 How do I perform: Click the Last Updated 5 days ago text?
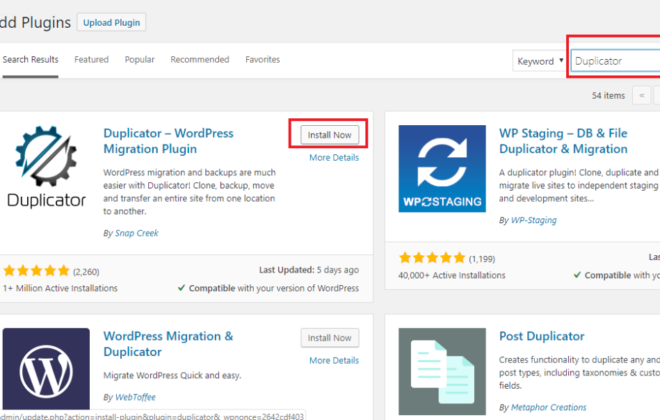tap(309, 270)
